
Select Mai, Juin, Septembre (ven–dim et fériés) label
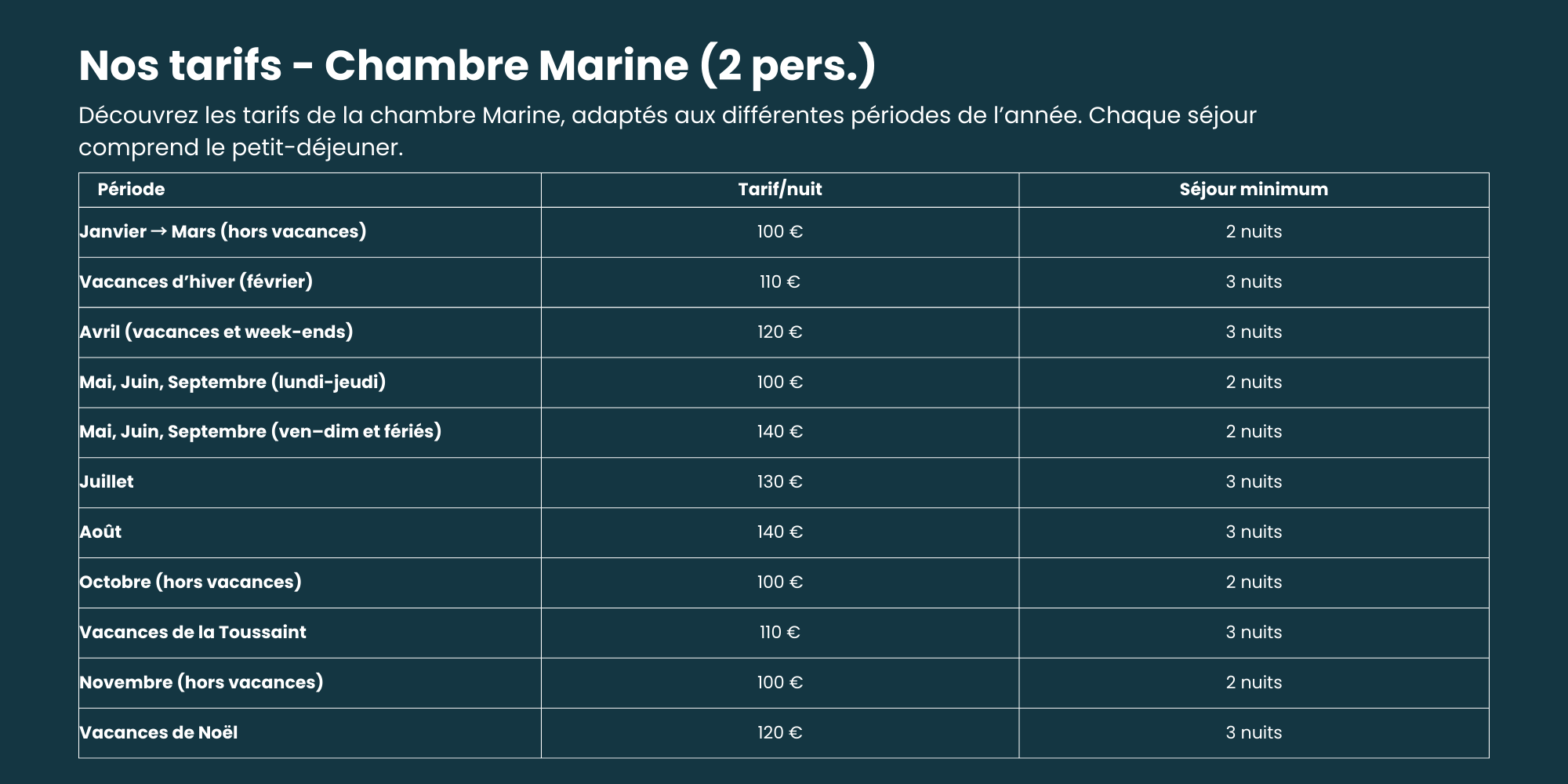(260, 431)
